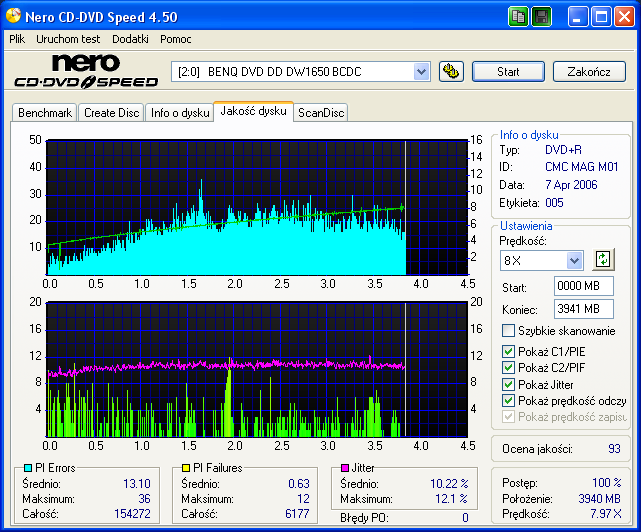Viewport: 641px width, 532px height.
Task: Click the PI Failures maximum 12
Action: [x=303, y=499]
